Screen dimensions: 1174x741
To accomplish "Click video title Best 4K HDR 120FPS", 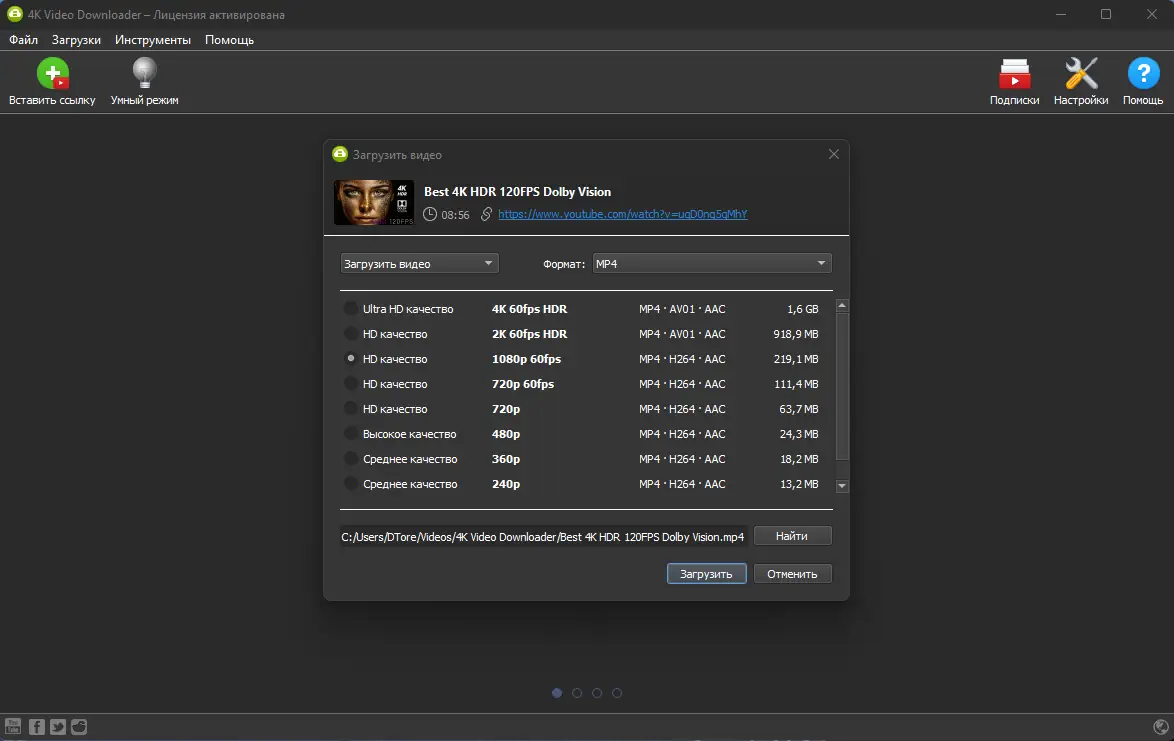I will (x=517, y=192).
